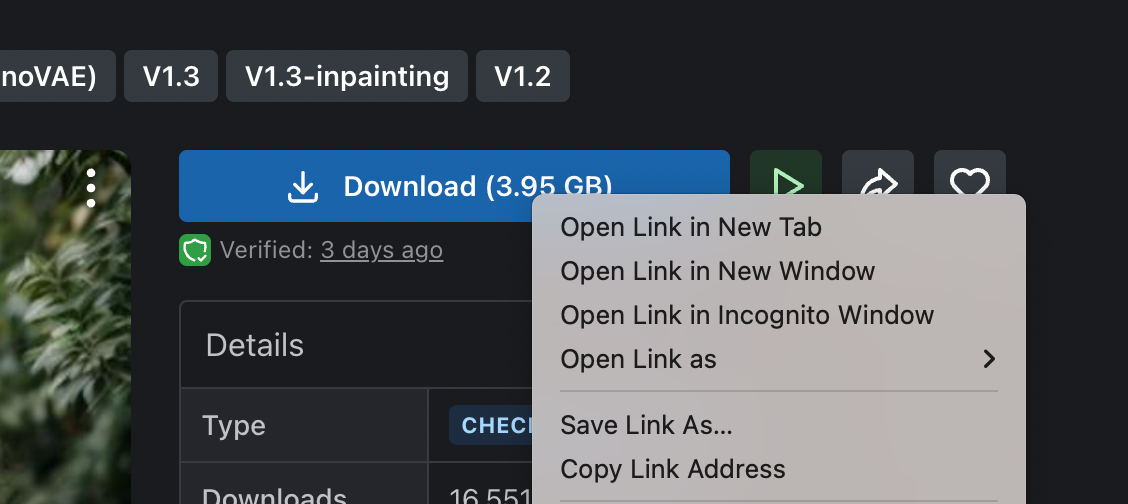Select the V1.3 version tab
This screenshot has height=504, width=1128.
click(170, 76)
